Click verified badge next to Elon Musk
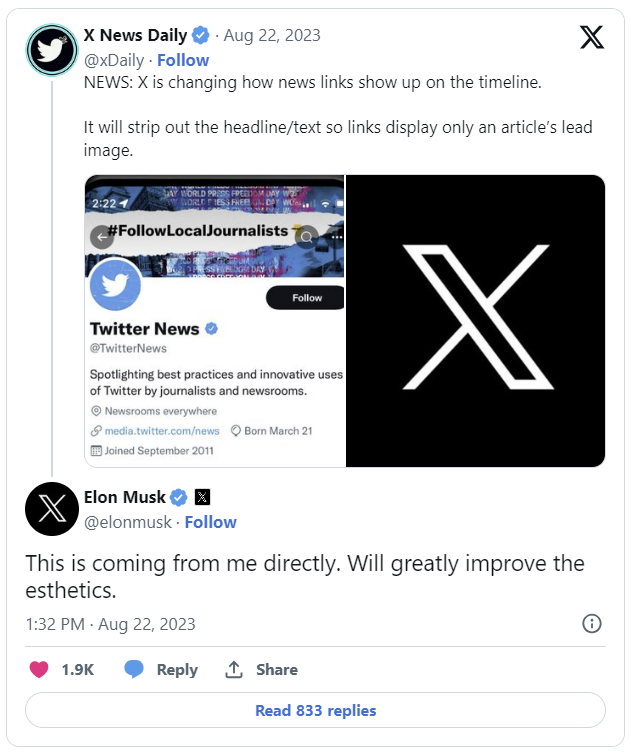631x753 pixels. pos(179,497)
